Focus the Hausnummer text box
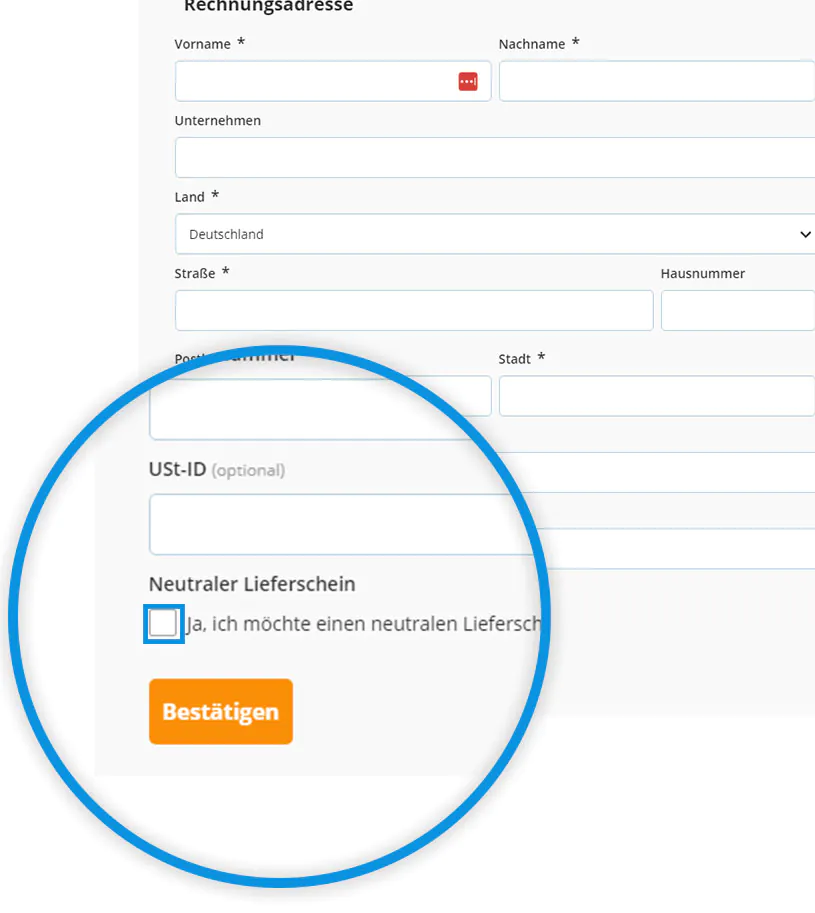 (x=737, y=311)
